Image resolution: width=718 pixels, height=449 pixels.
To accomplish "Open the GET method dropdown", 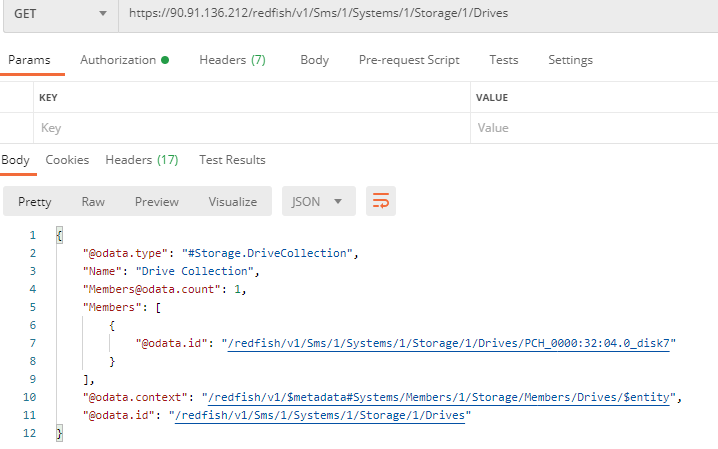I will click(x=58, y=14).
